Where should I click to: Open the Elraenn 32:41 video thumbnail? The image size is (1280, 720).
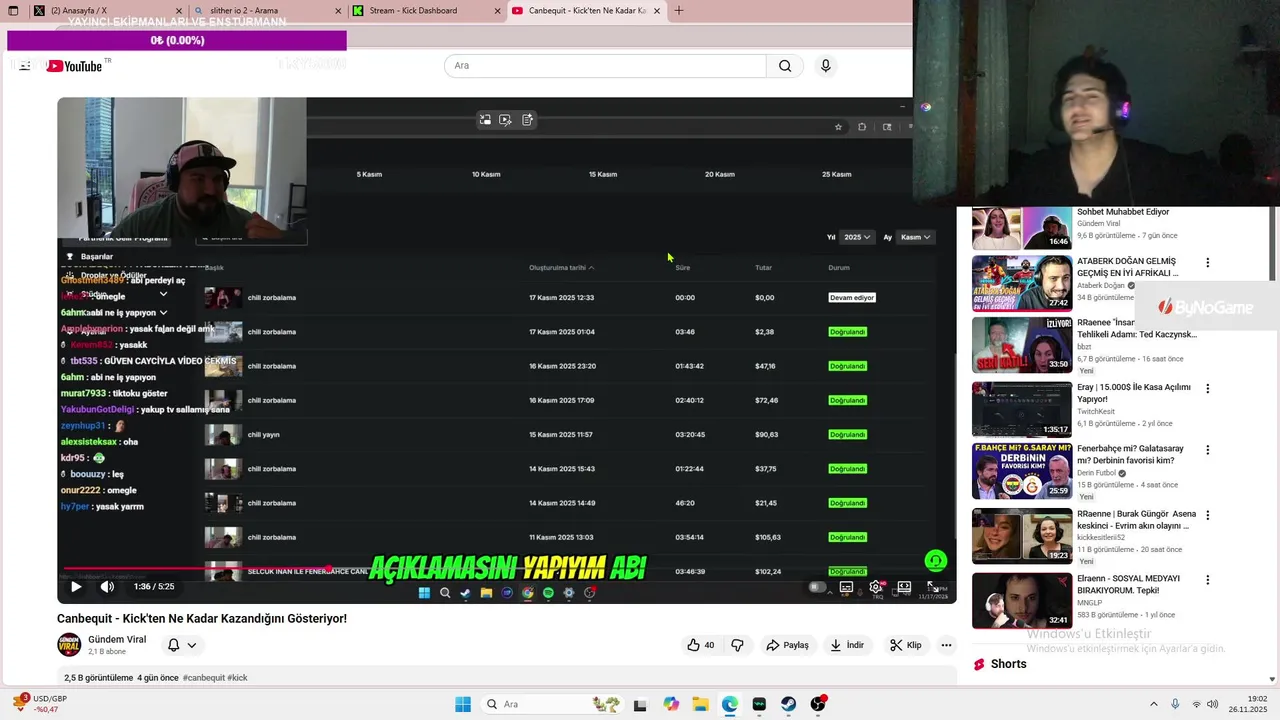1022,600
